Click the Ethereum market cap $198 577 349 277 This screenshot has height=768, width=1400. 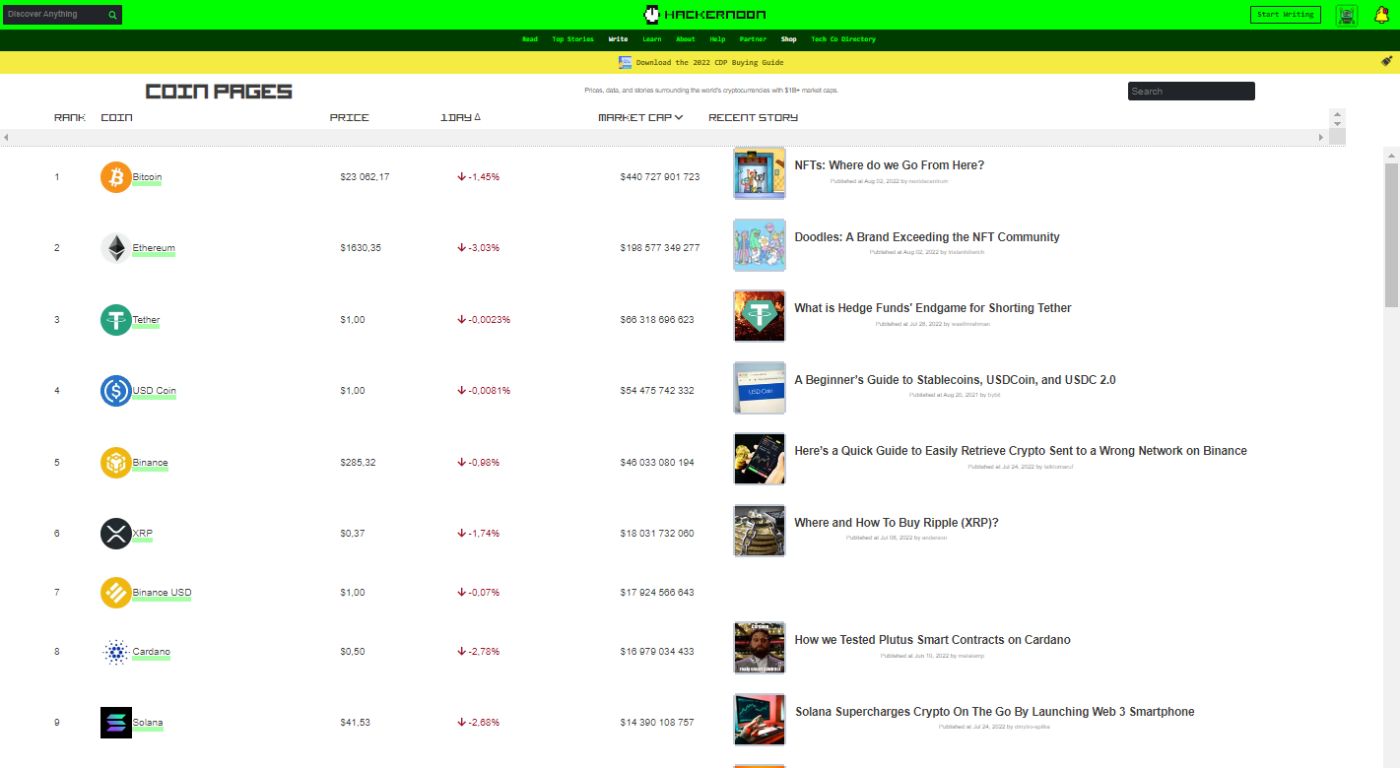(x=660, y=248)
